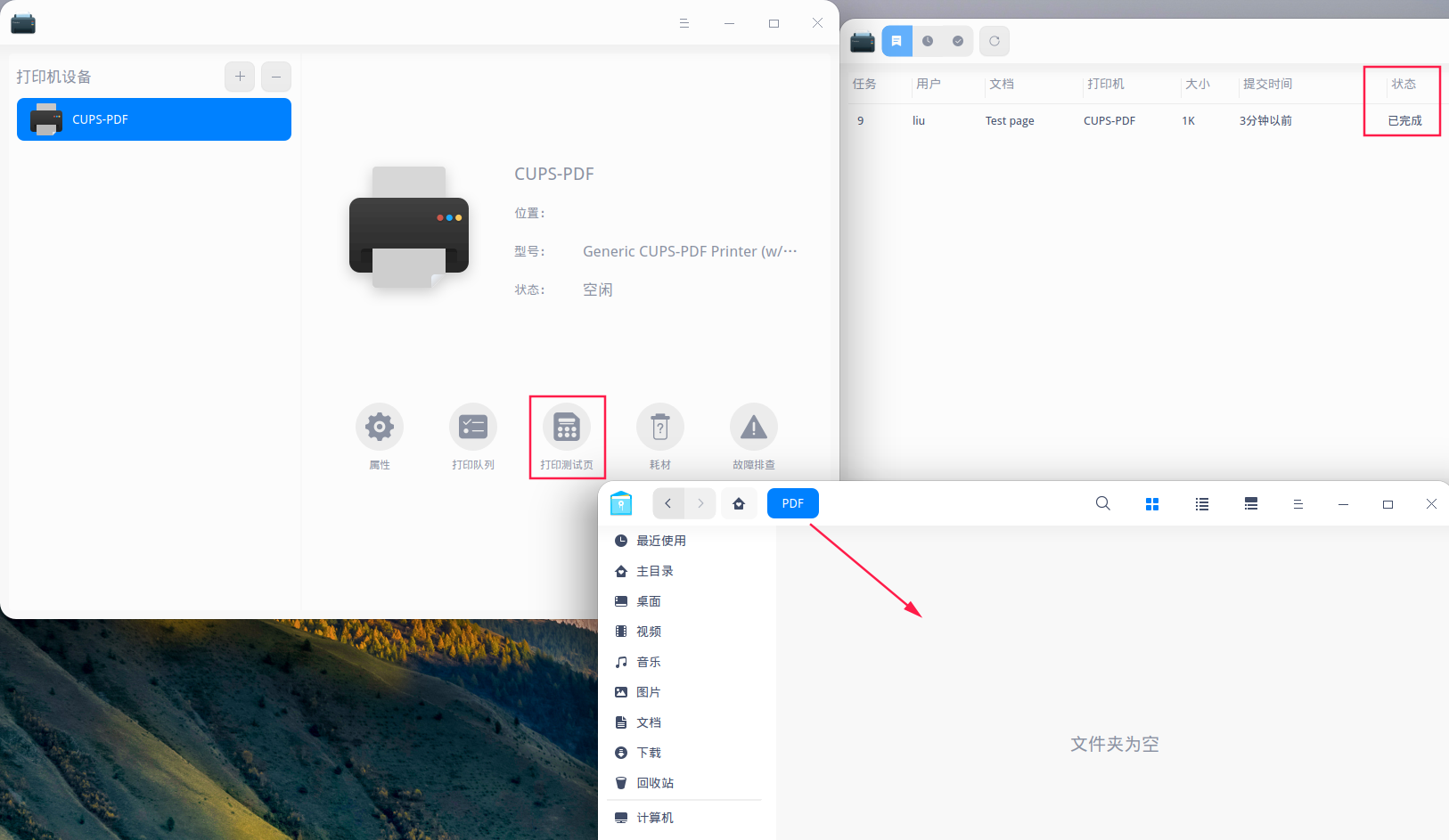Minimize the file manager window

tap(1343, 504)
